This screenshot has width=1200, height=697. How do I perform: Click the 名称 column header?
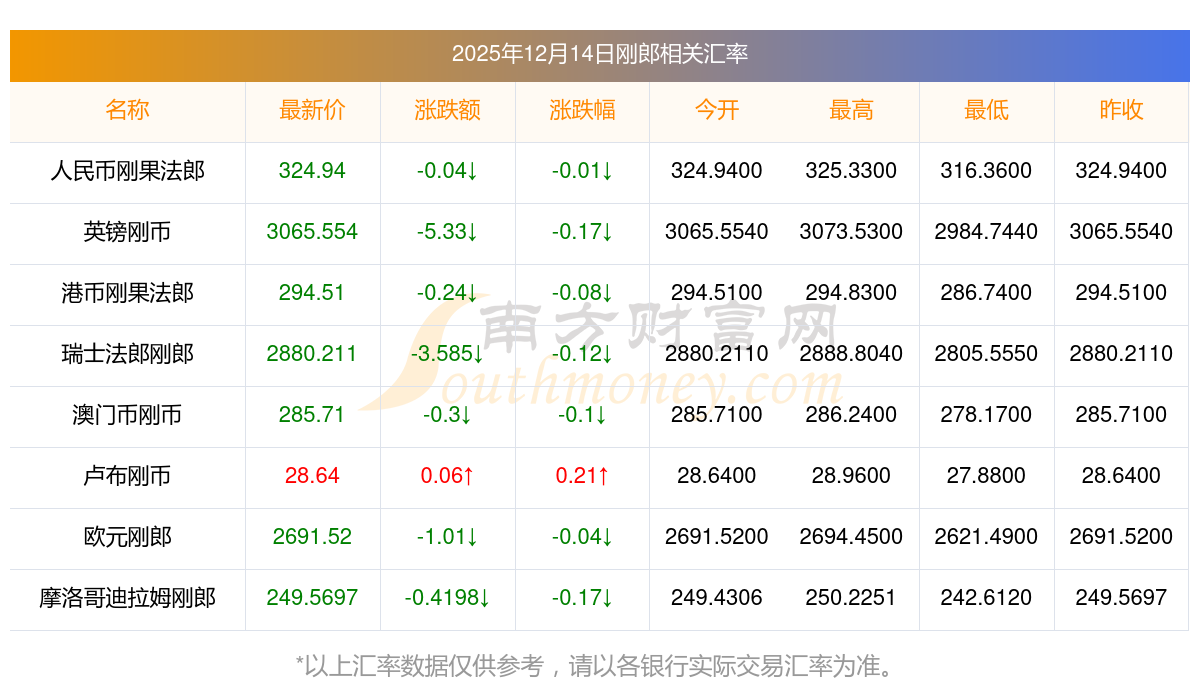click(x=128, y=110)
